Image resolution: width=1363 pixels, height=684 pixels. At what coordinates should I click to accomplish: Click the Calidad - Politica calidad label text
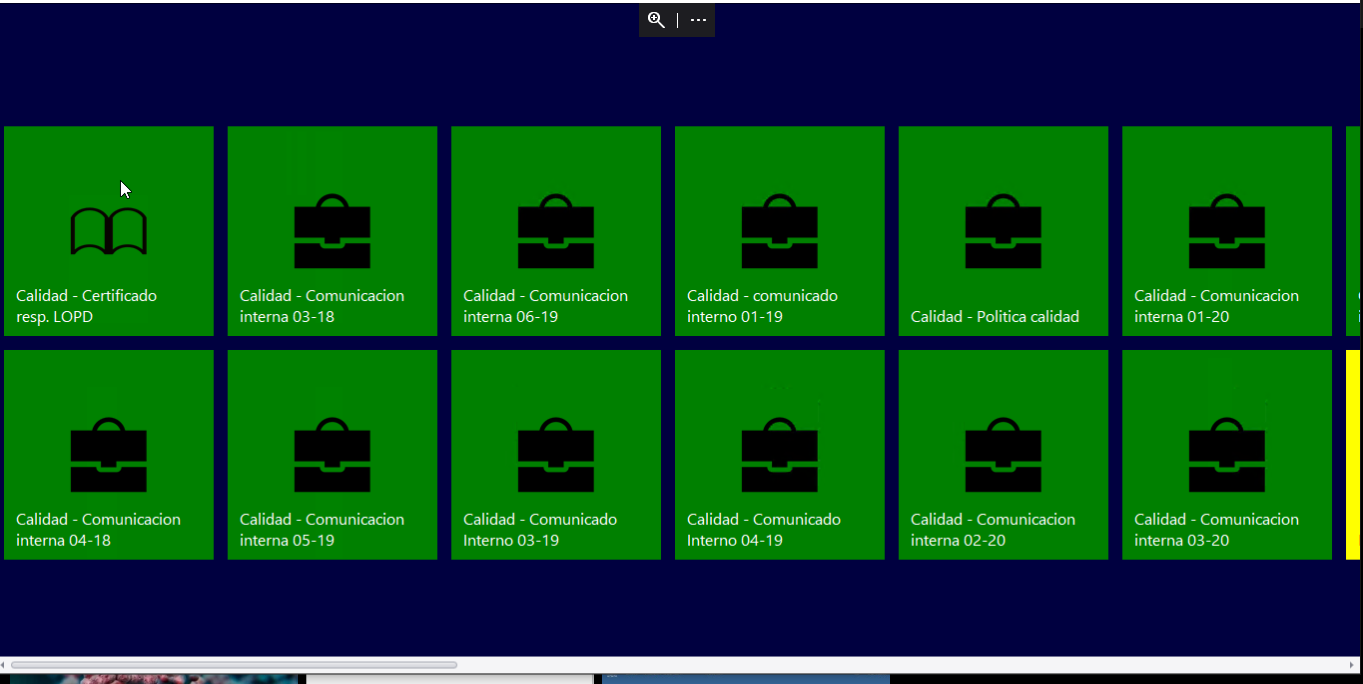pyautogui.click(x=995, y=317)
